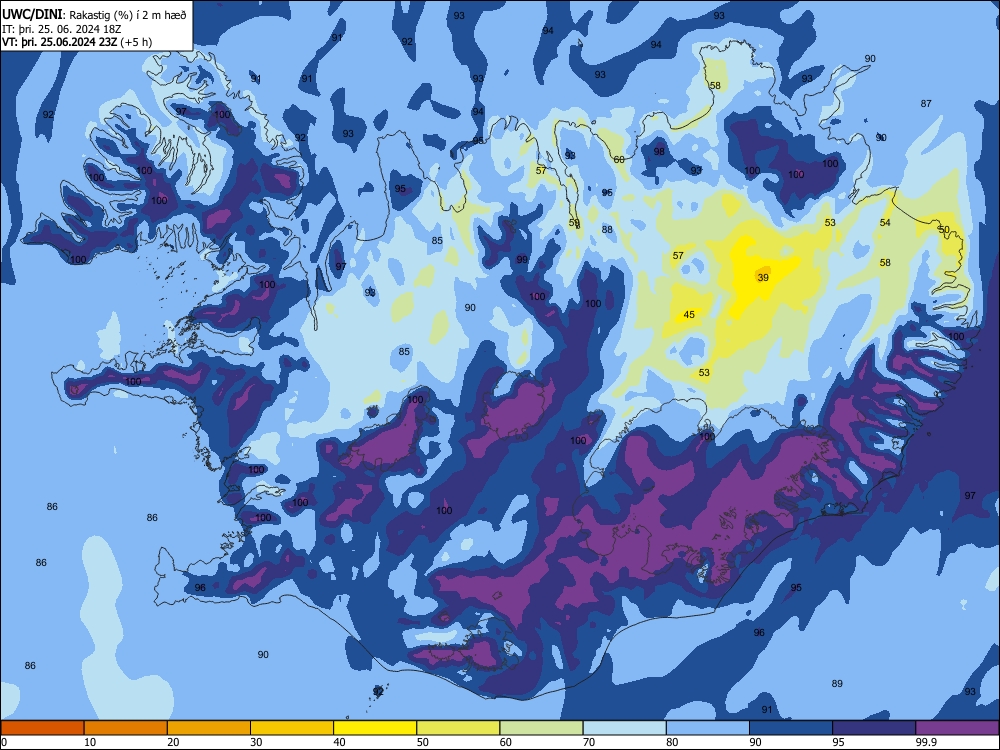Click the '98' humidity value in the northeast
Viewport: 1000px width, 750px height.
(x=659, y=152)
